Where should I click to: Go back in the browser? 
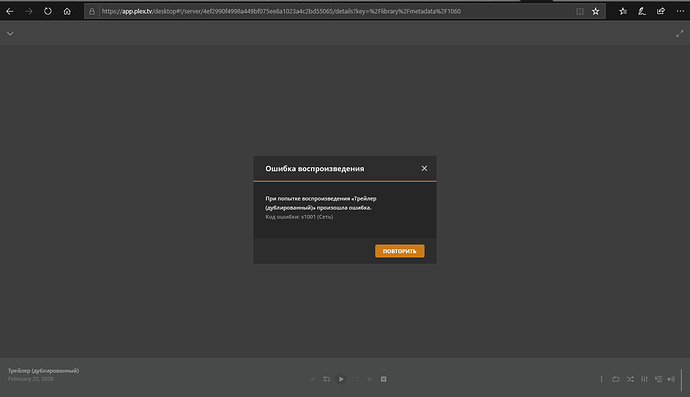10,11
